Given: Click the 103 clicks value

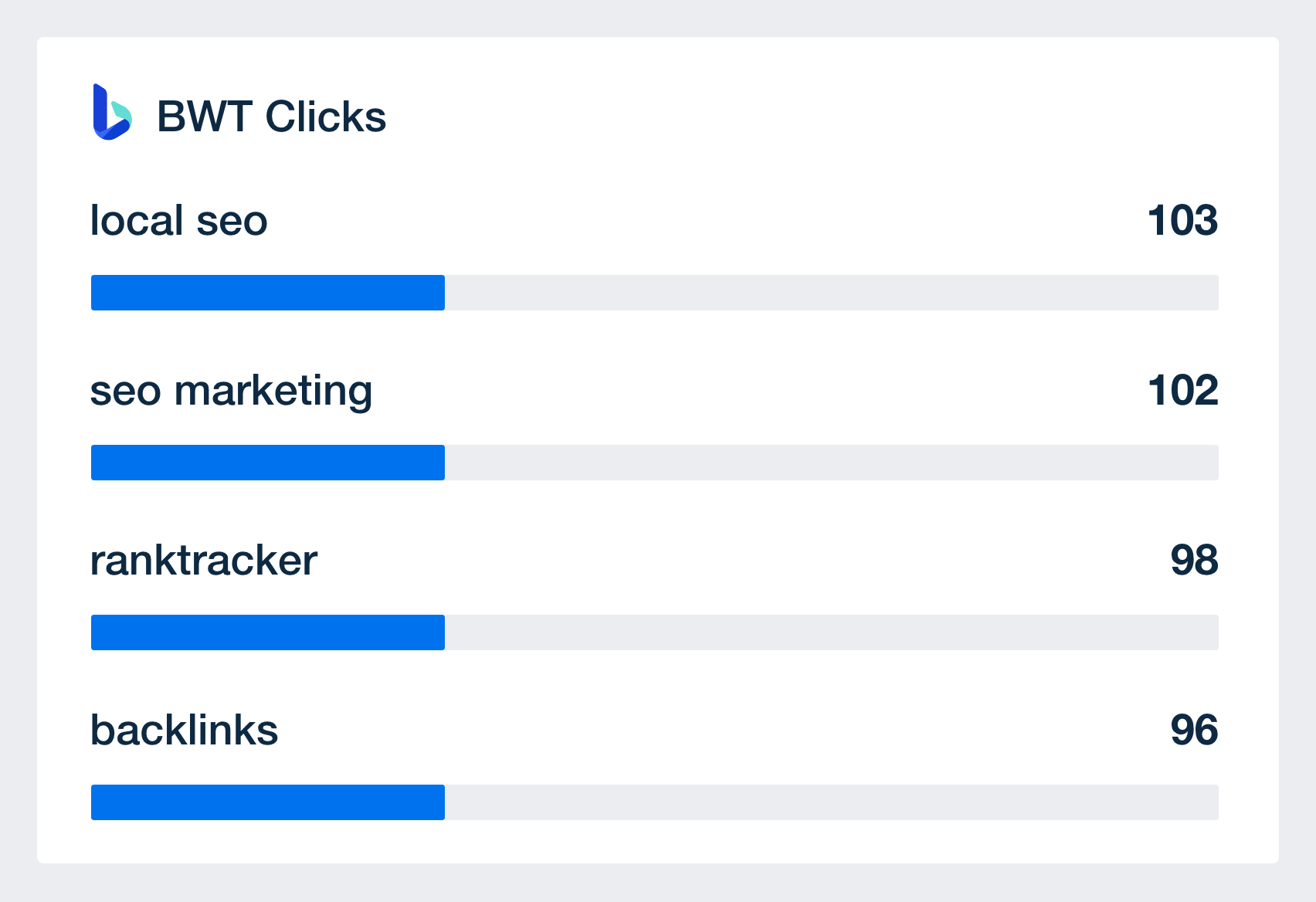Looking at the screenshot, I should (x=1182, y=221).
